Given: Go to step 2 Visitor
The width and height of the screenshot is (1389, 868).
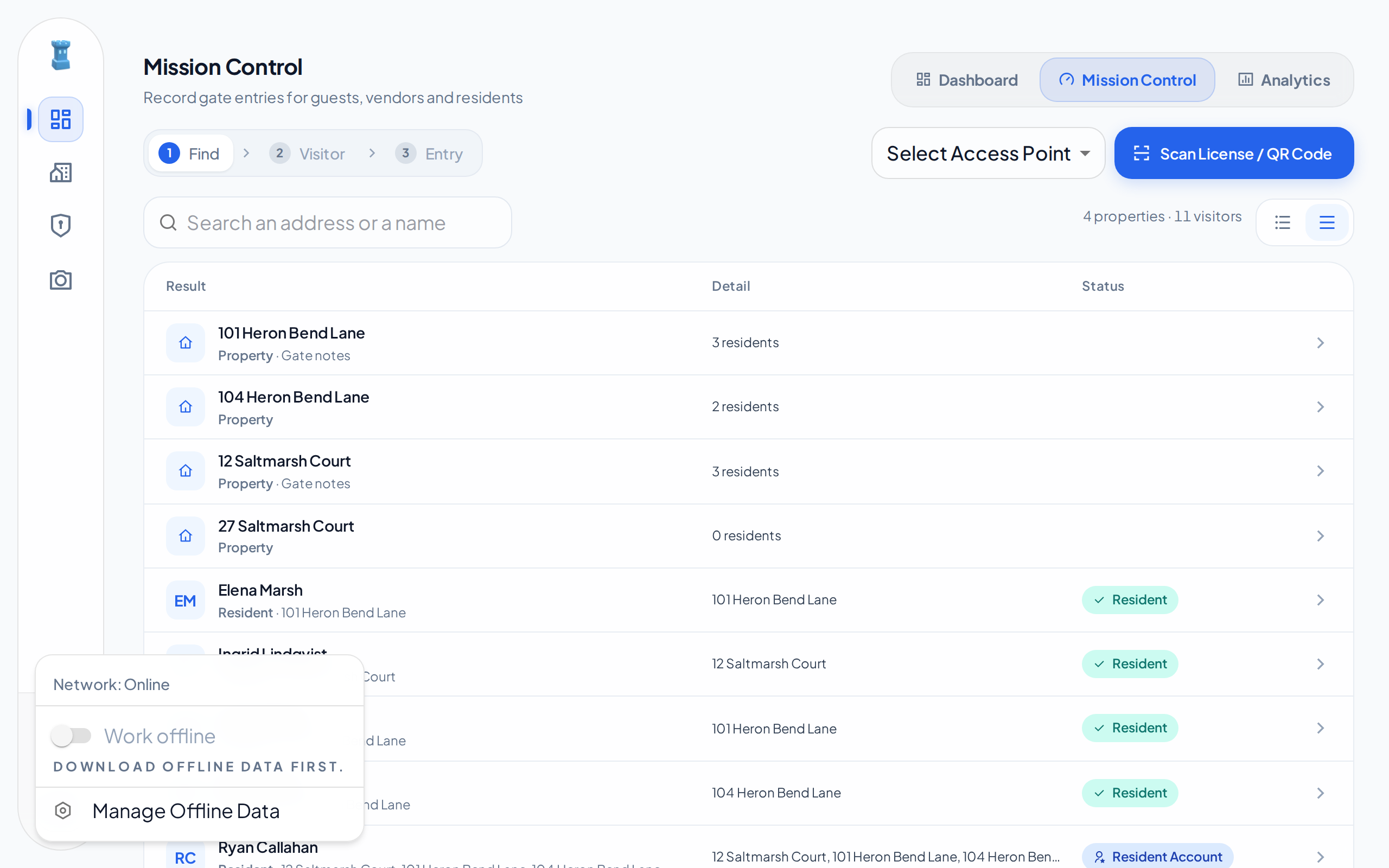Looking at the screenshot, I should click(307, 154).
